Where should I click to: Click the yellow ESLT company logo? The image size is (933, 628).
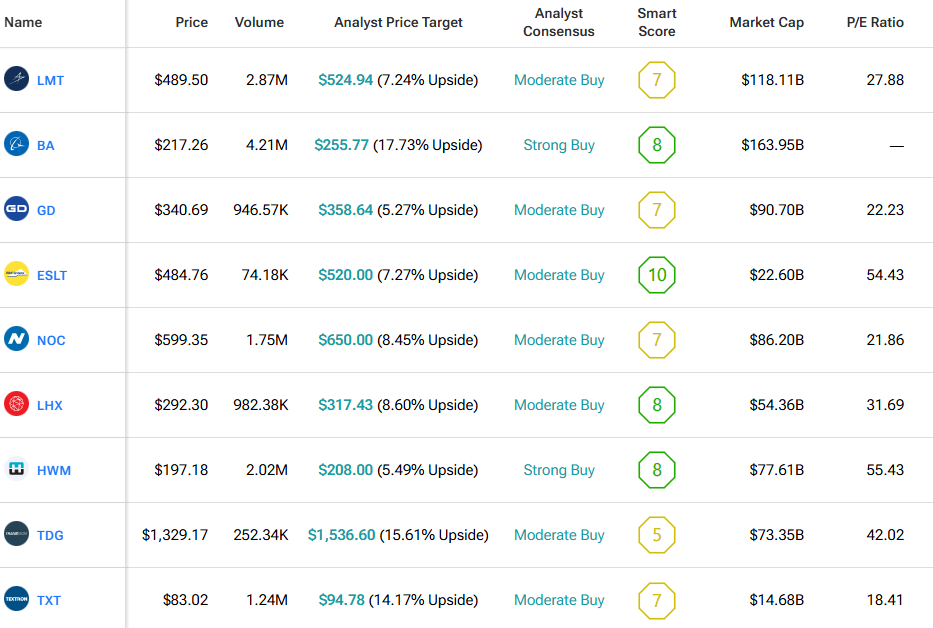tap(17, 274)
